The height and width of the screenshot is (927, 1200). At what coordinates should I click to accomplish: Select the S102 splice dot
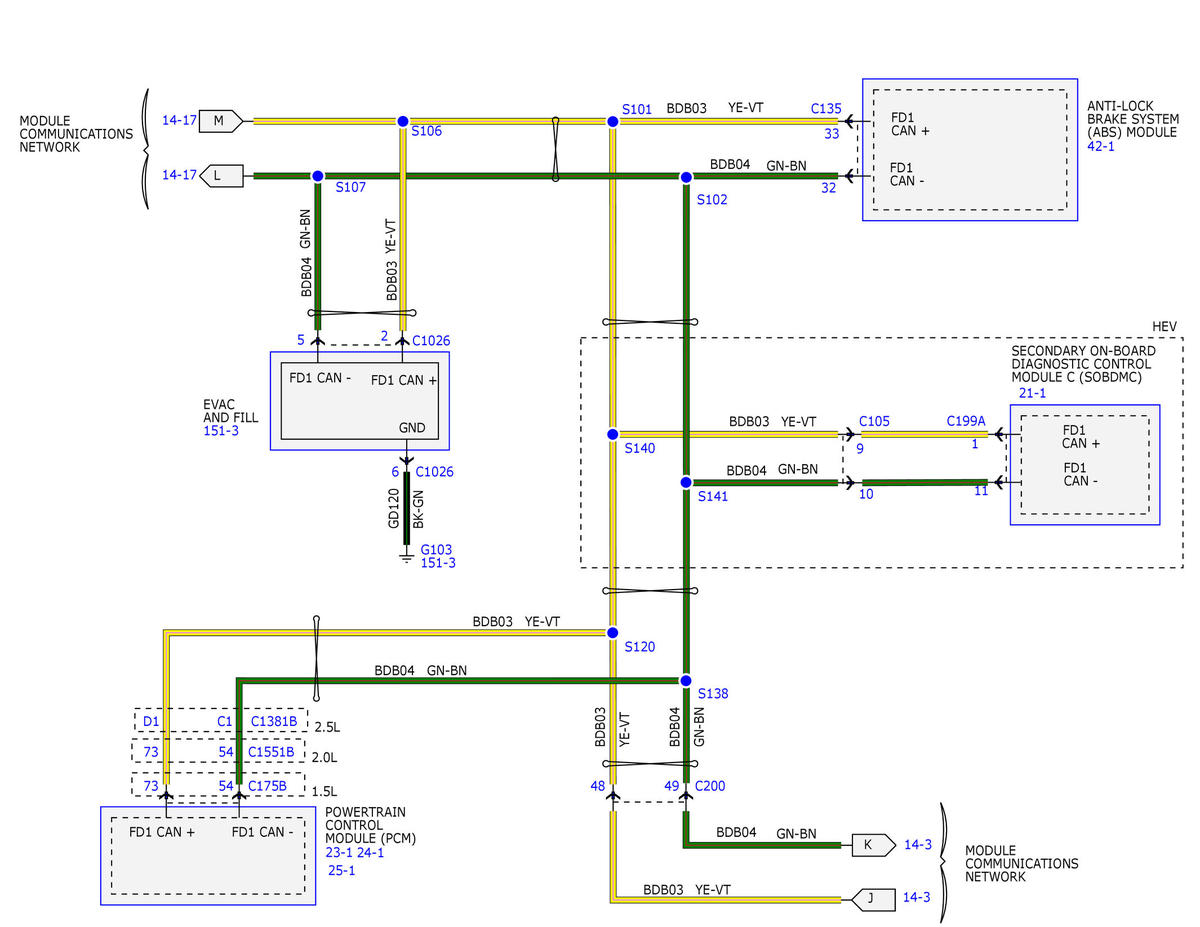point(686,177)
